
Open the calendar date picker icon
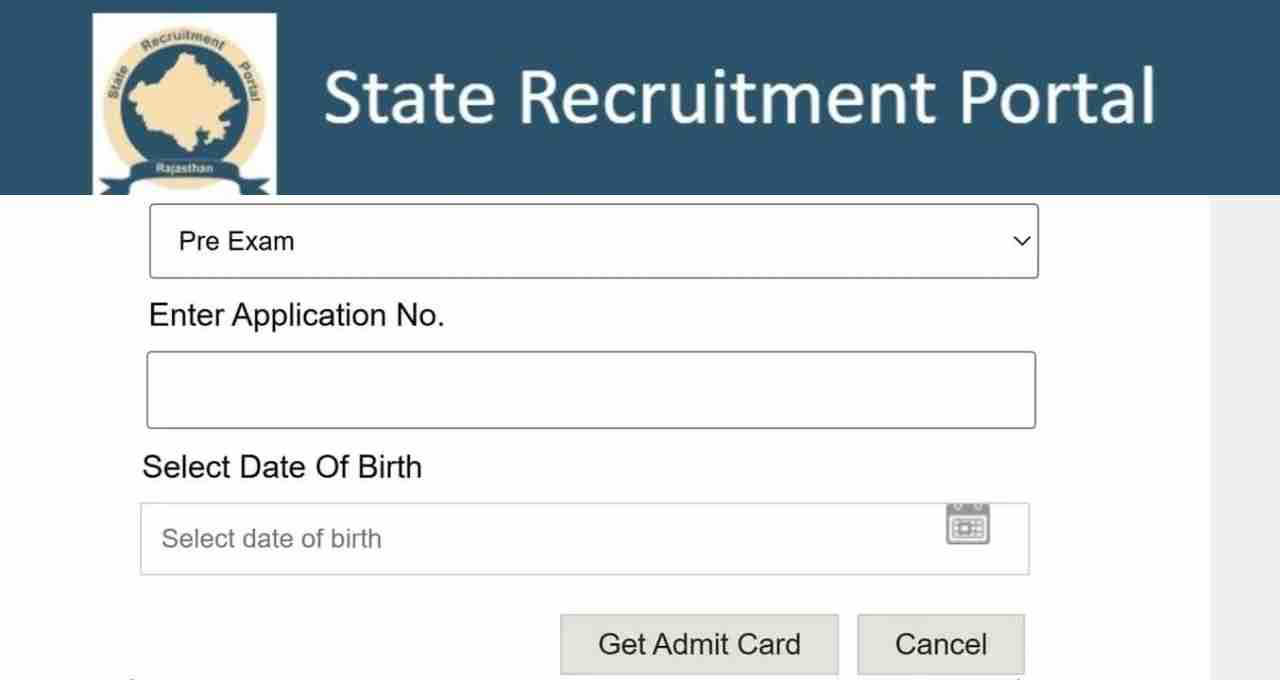point(968,525)
